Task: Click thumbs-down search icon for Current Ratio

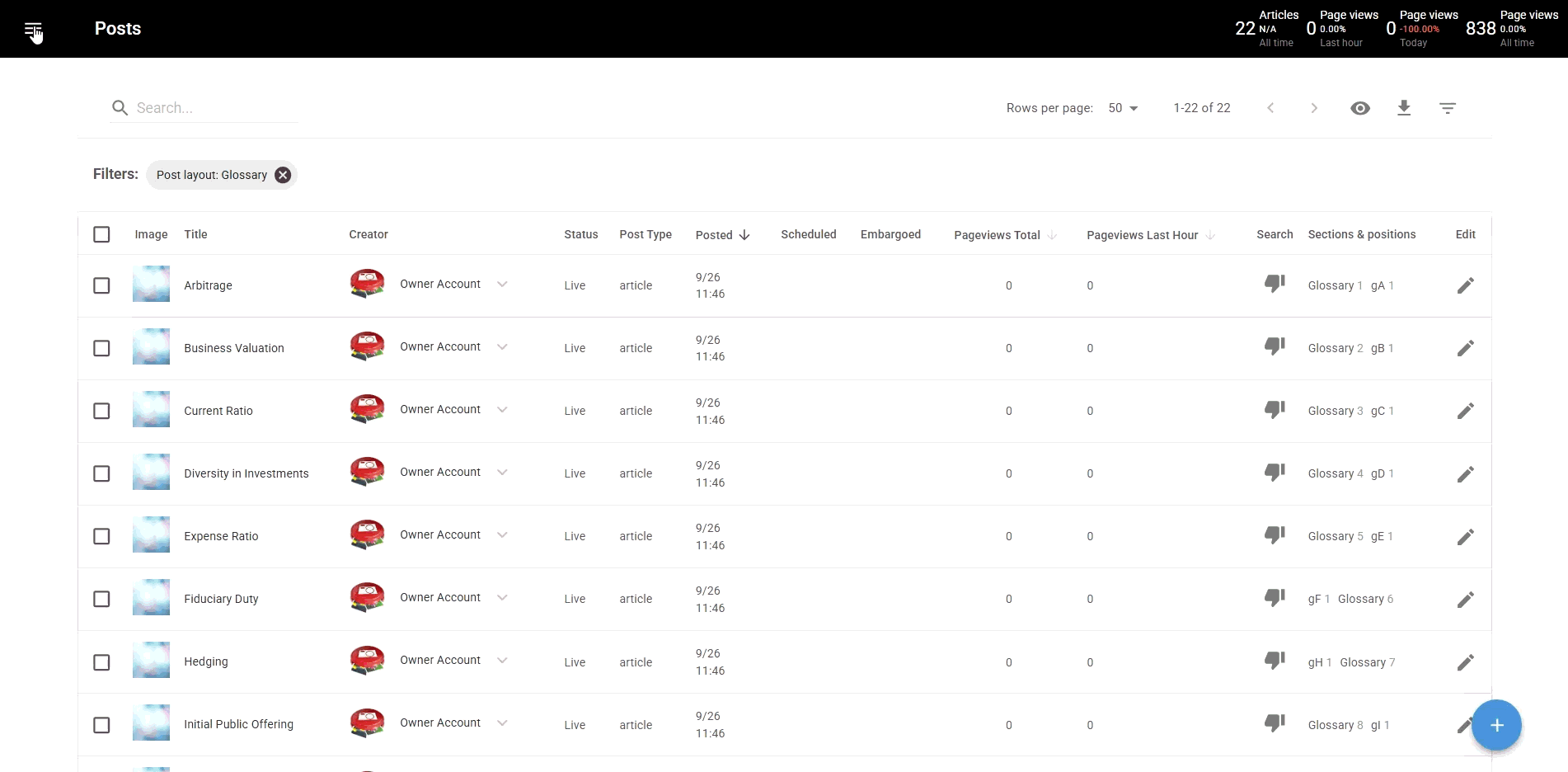Action: [1275, 410]
